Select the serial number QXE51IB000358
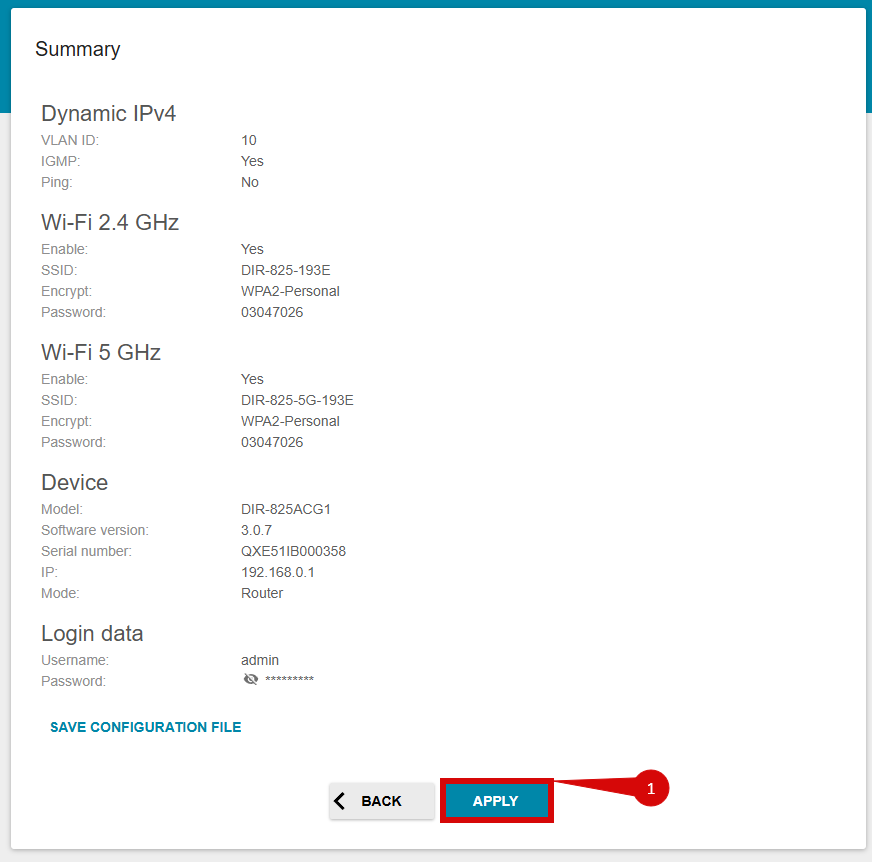Screen dimensions: 872x862 click(293, 551)
